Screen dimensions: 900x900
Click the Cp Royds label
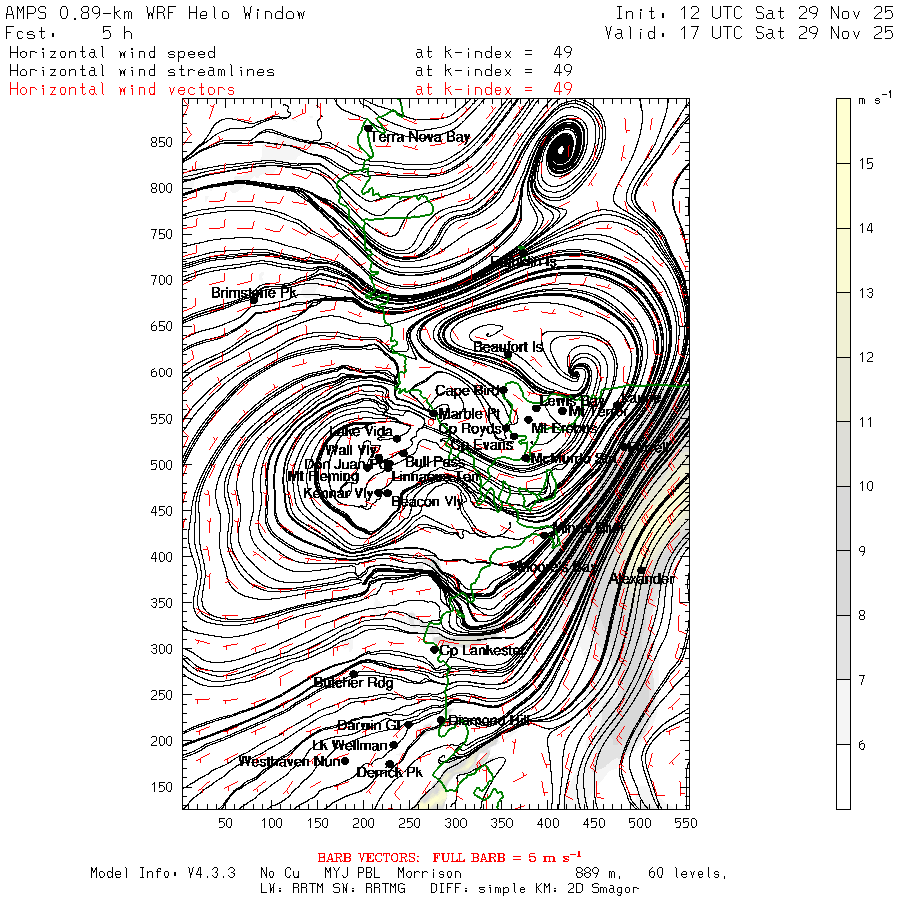pos(470,428)
